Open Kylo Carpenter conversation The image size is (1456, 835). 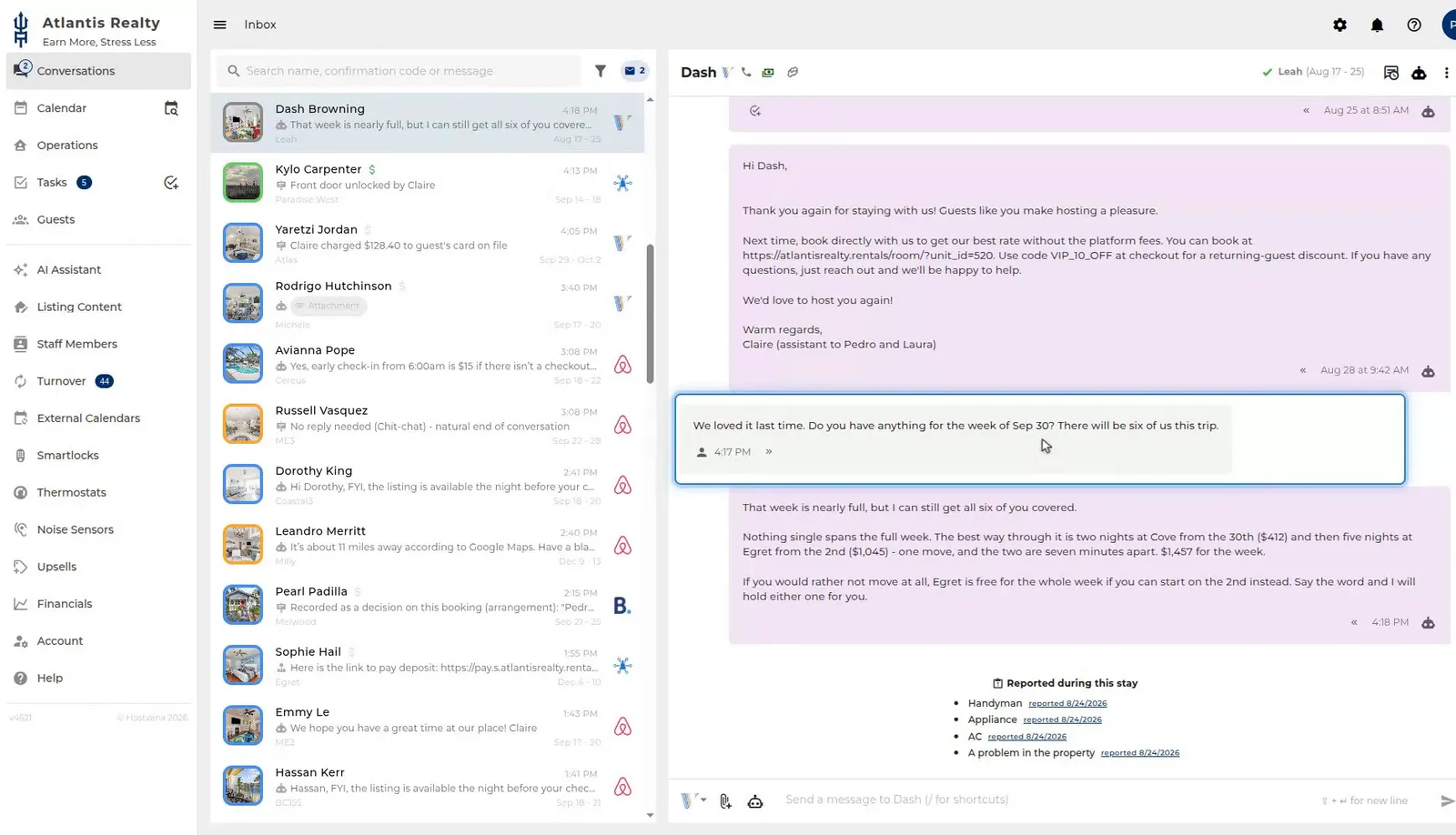428,183
